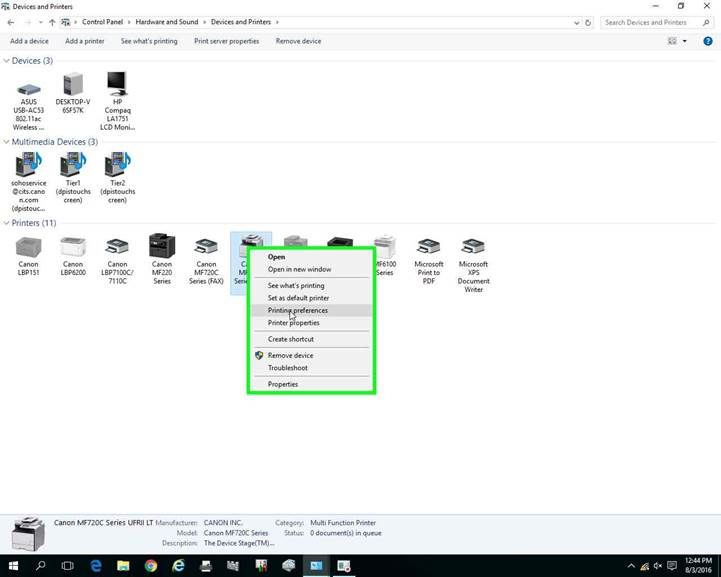
Task: Go up one level with up arrow
Action: pos(52,22)
